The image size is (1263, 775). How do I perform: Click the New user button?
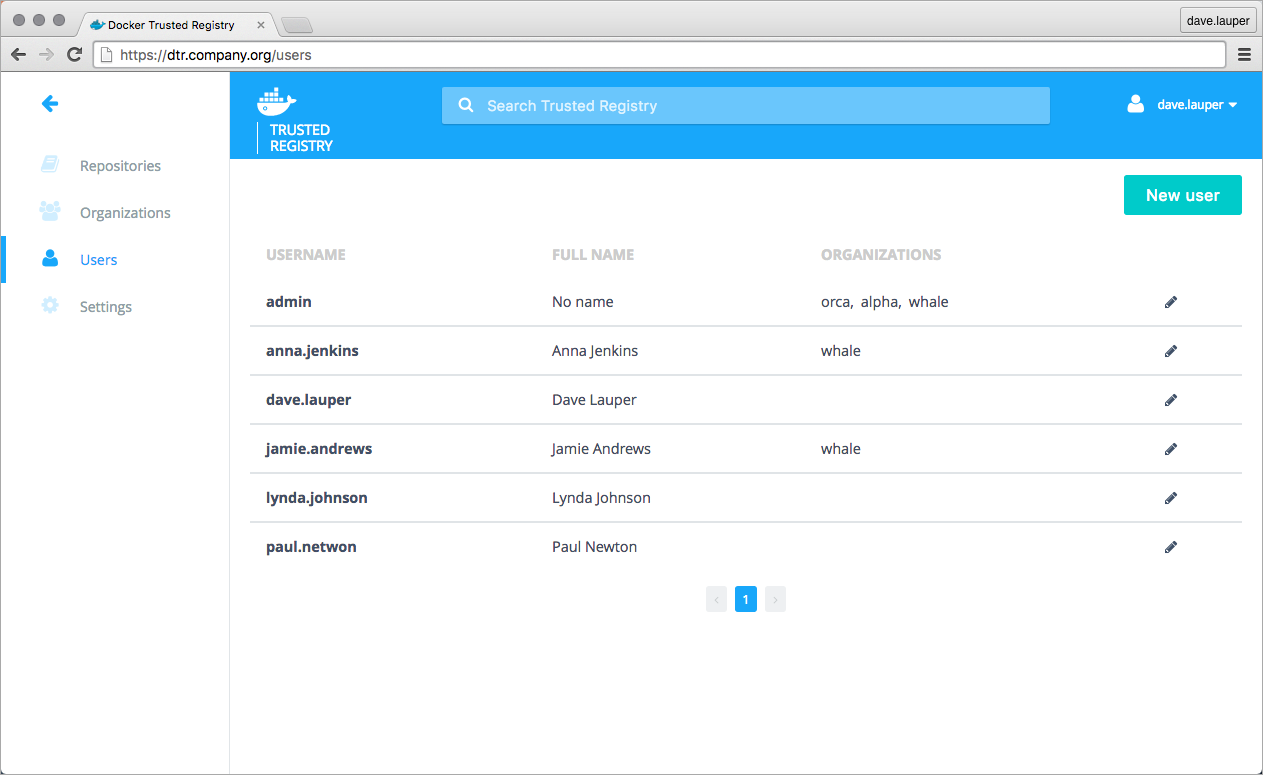pos(1182,195)
